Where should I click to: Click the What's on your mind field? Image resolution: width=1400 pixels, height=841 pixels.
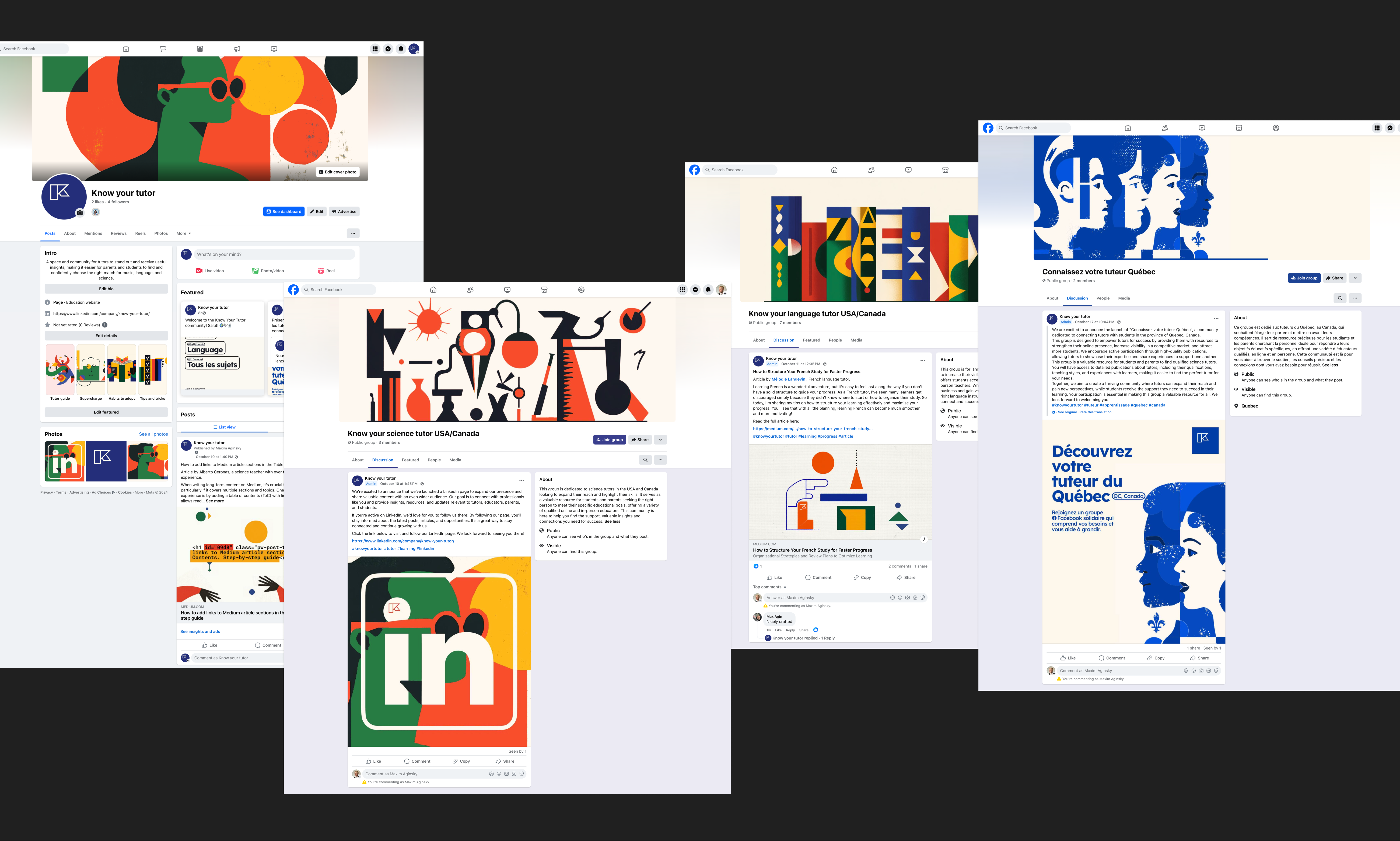pos(274,254)
